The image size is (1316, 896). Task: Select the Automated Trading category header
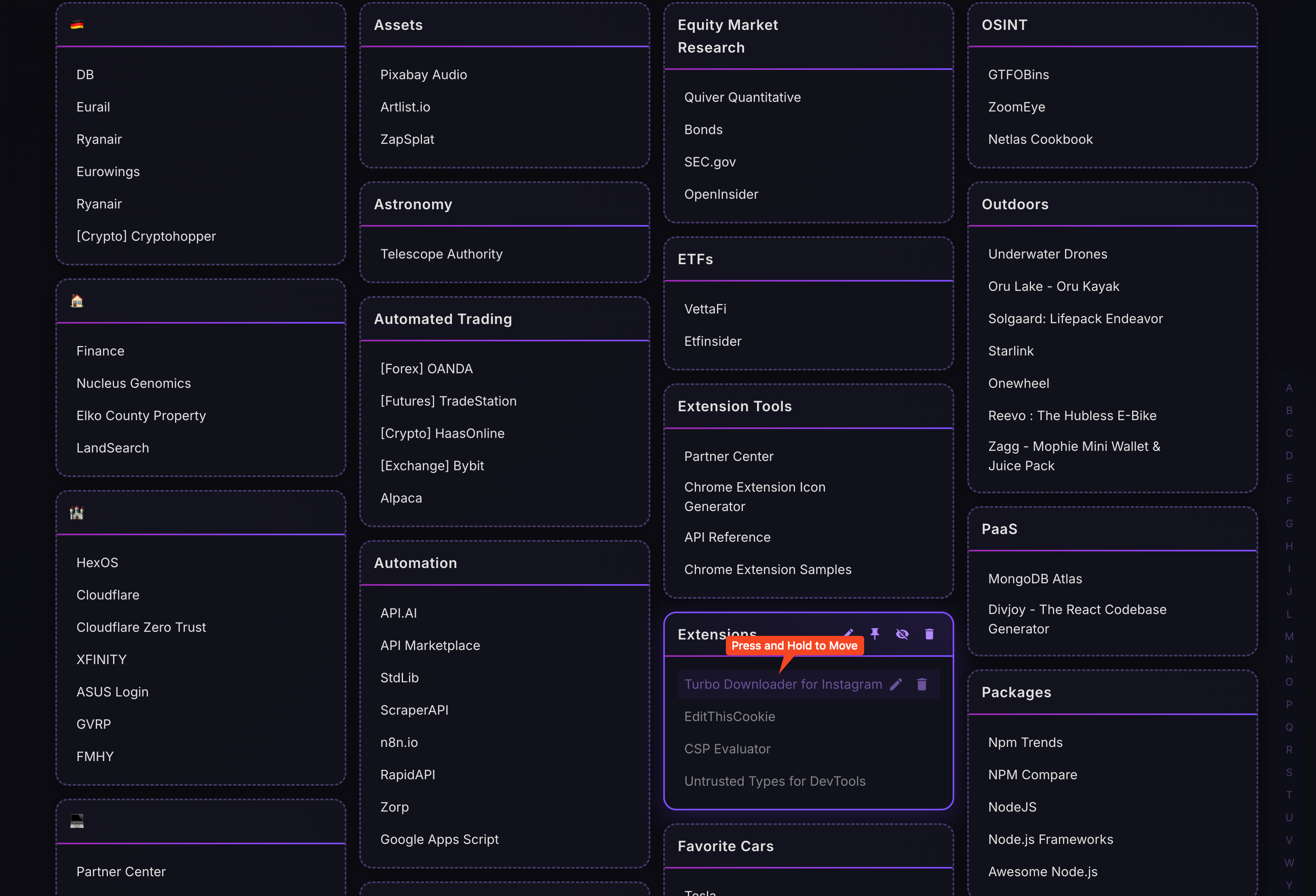443,319
